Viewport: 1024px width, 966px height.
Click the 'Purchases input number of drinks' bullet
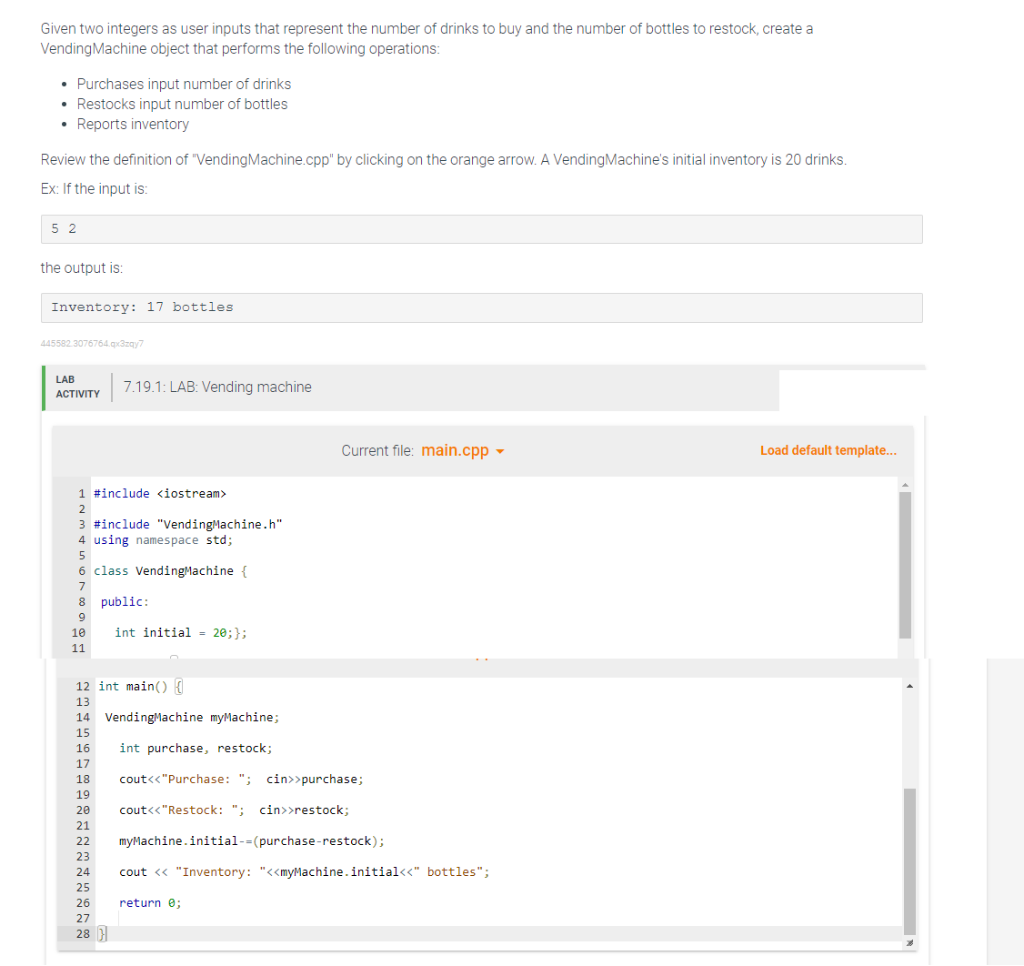[184, 84]
